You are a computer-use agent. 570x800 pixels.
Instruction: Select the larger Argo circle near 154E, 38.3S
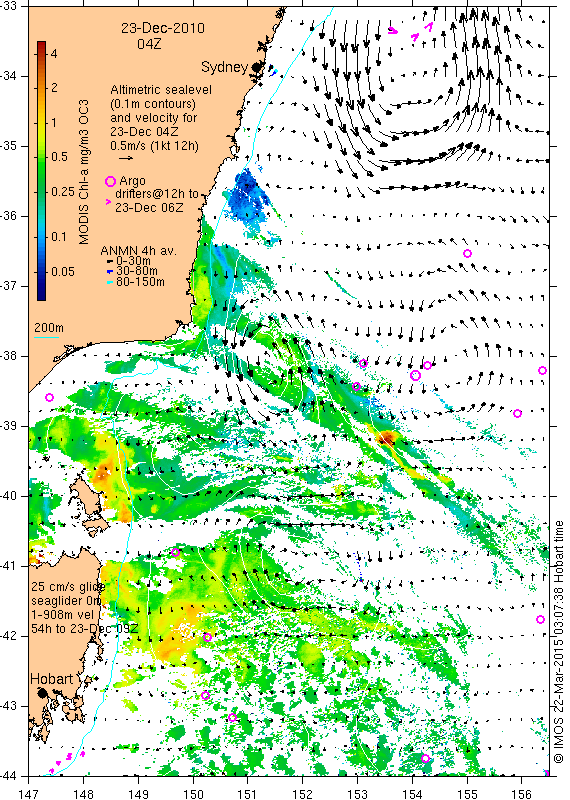coord(415,376)
